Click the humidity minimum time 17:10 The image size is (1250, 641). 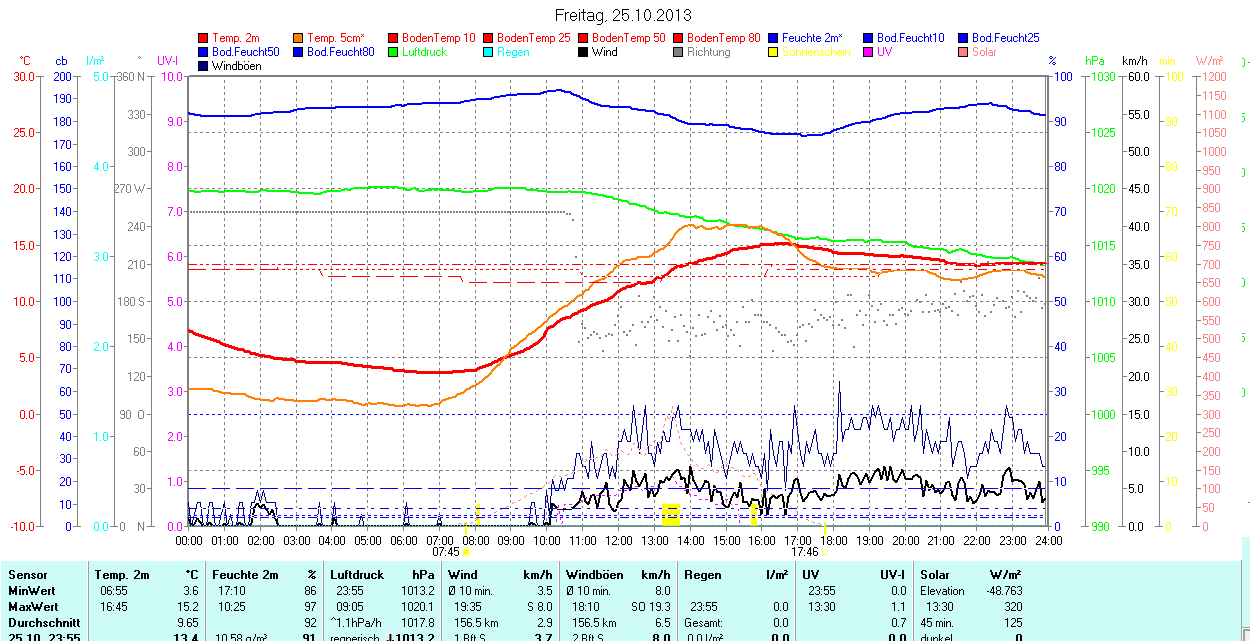[x=230, y=591]
